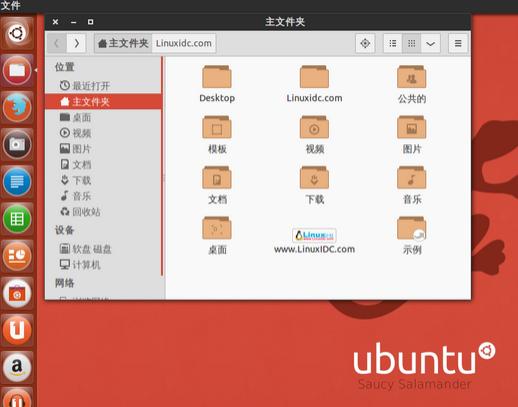Select 桌面 in the sidebar
Image resolution: width=518 pixels, height=407 pixels.
103,117
